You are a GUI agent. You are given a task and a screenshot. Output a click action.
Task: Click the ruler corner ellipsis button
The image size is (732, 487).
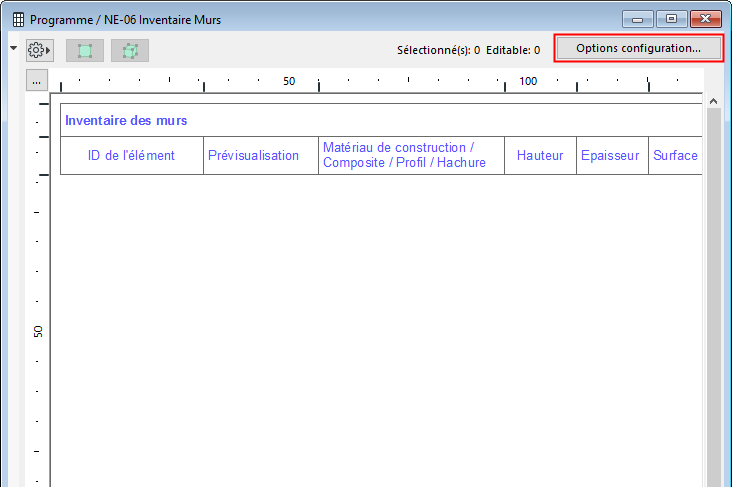tap(36, 81)
